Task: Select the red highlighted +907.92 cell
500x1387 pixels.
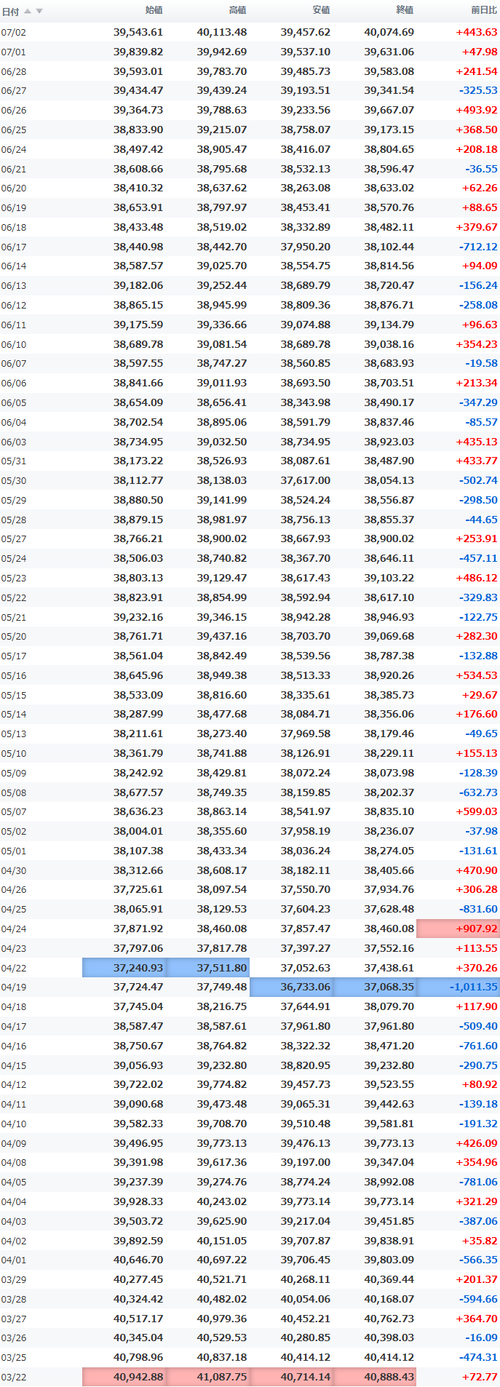Action: tap(458, 929)
